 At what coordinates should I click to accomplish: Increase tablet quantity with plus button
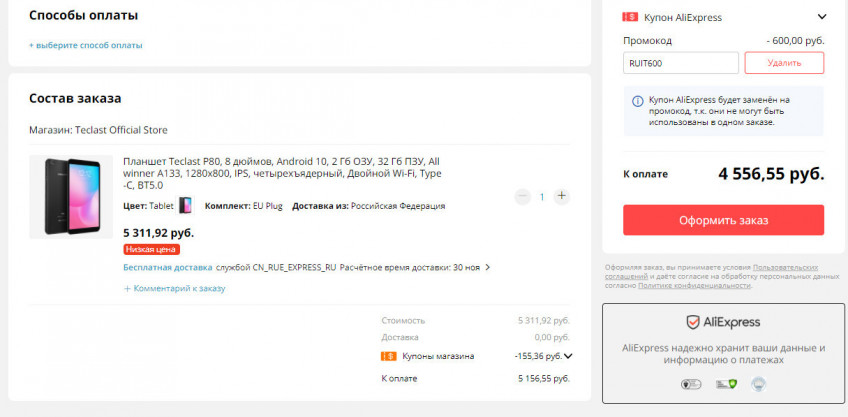point(561,196)
